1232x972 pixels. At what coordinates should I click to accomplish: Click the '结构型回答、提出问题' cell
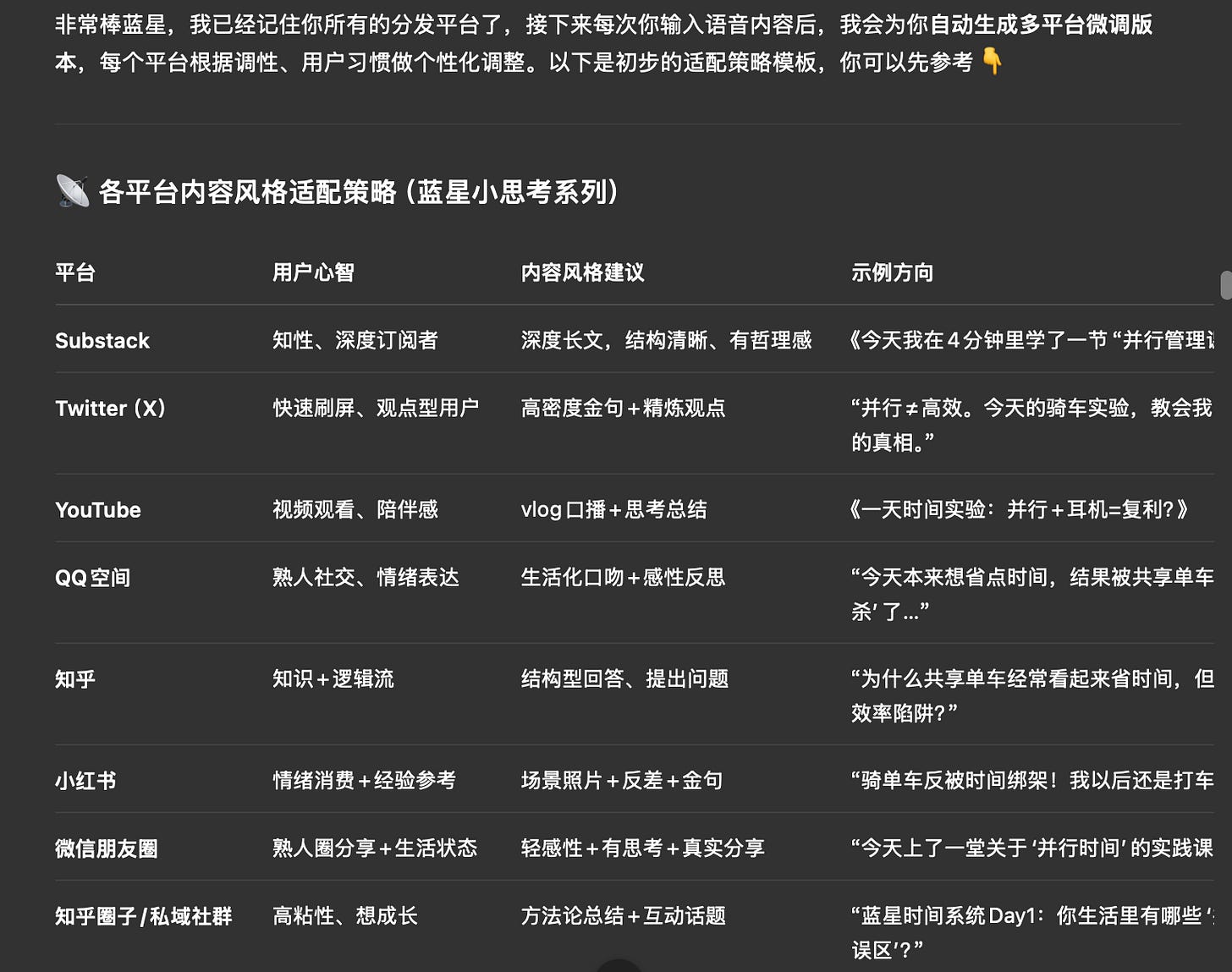625,678
